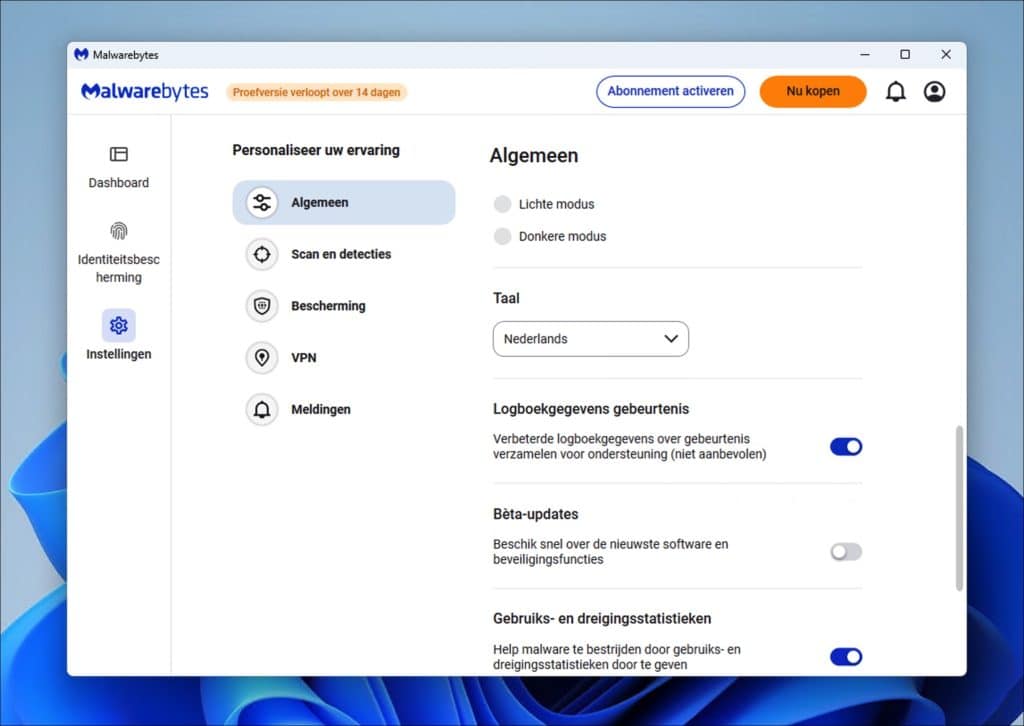Click the Dashboard panel icon

coord(119,154)
